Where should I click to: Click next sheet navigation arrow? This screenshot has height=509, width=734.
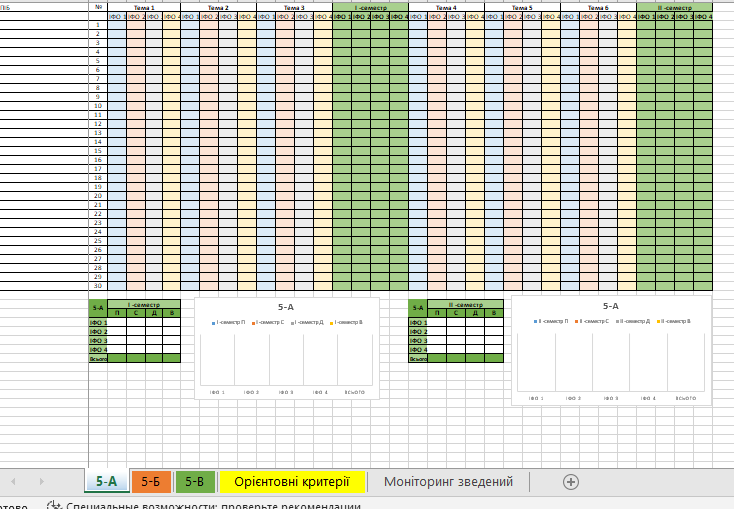[x=41, y=481]
